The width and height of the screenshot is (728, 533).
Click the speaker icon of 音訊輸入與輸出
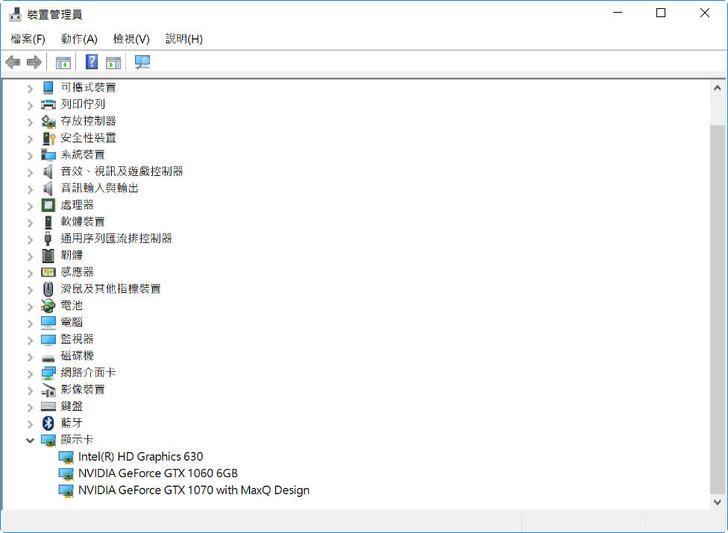click(x=48, y=188)
